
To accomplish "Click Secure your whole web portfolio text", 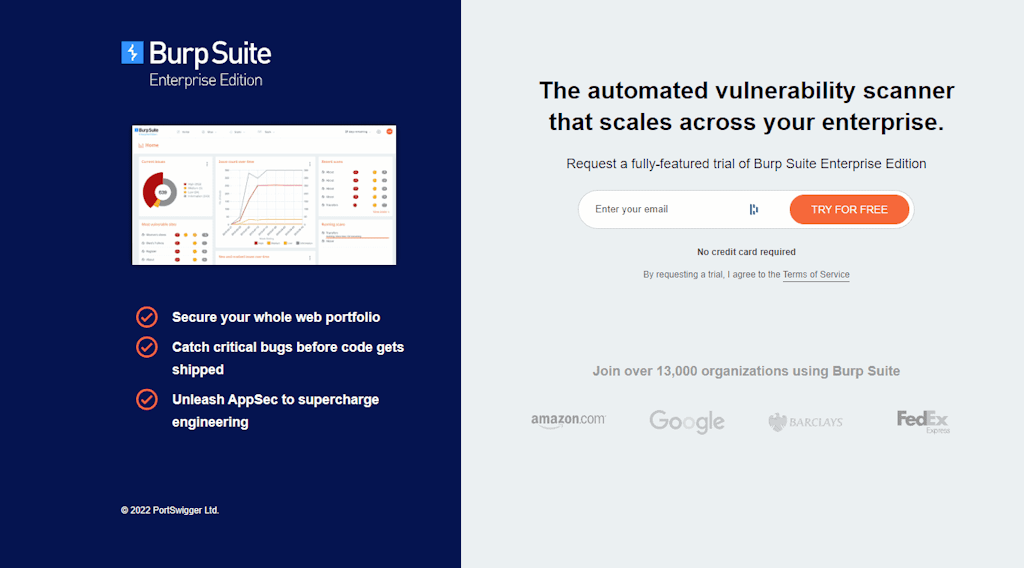I will click(x=276, y=317).
